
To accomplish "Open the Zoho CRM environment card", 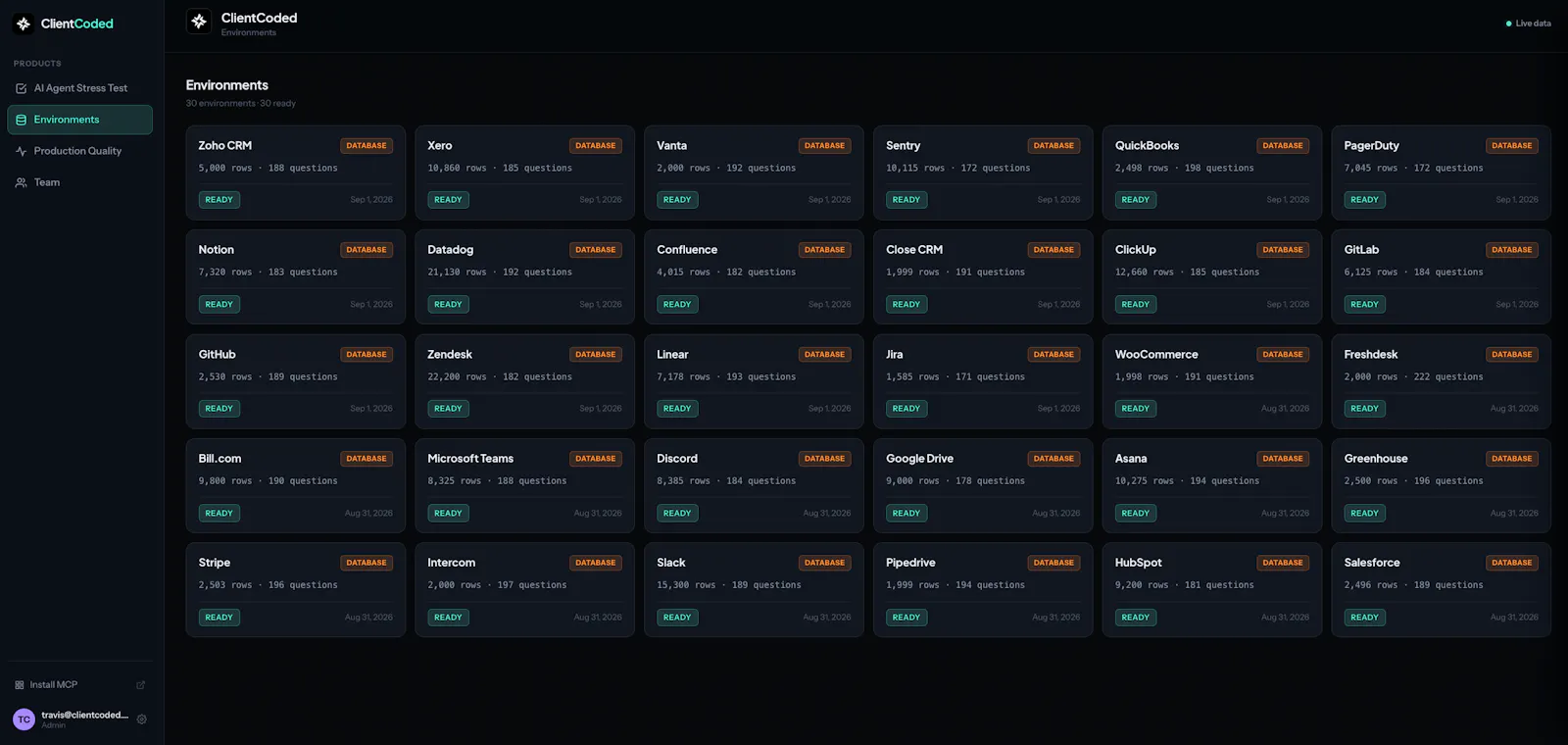I will tap(296, 173).
